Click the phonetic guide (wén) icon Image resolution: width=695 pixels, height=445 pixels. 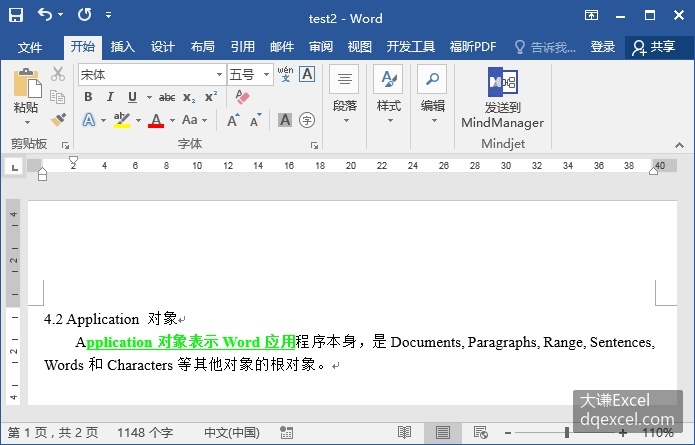coord(285,74)
